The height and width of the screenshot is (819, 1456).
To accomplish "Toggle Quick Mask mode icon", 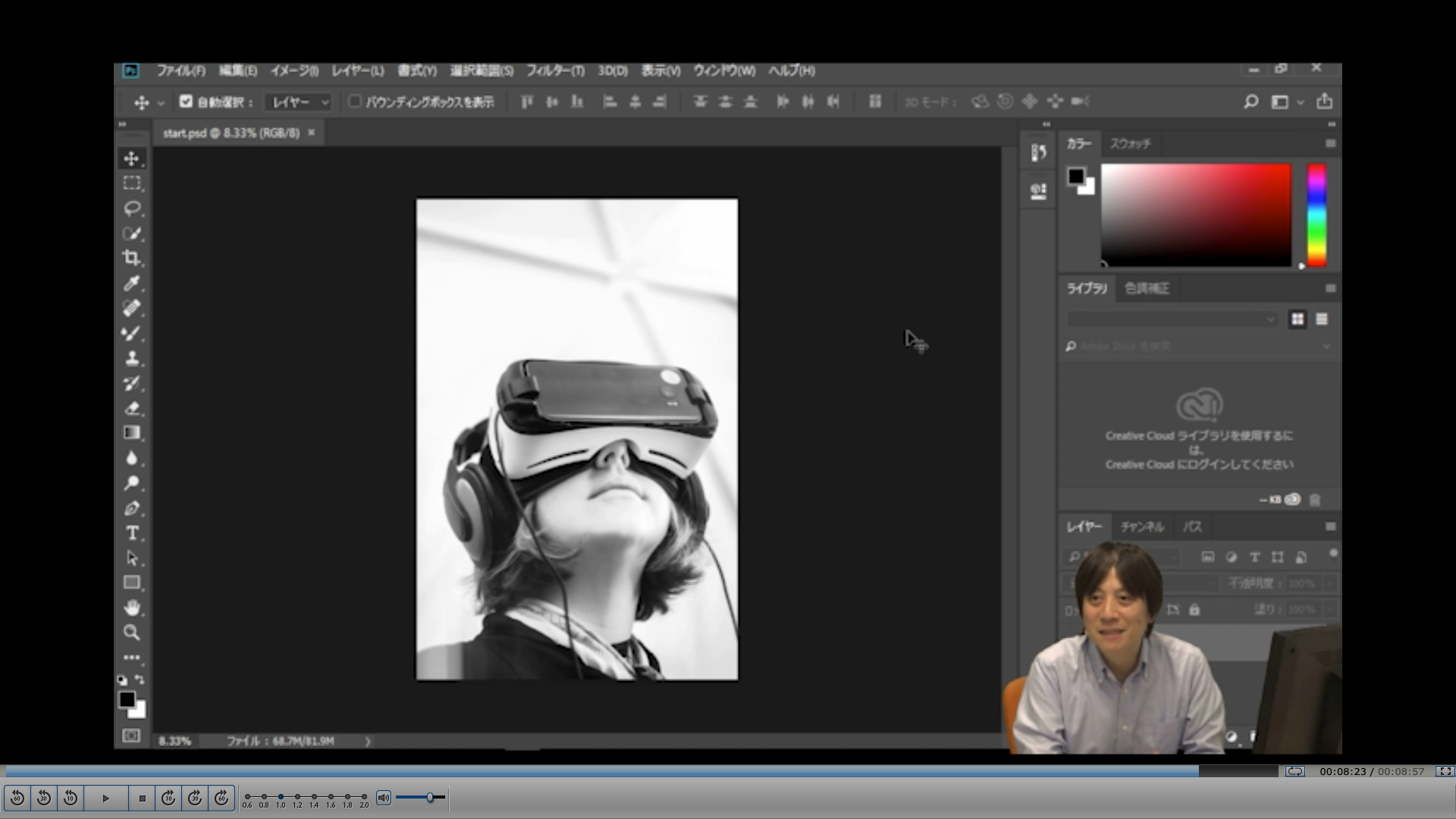I will click(x=131, y=736).
